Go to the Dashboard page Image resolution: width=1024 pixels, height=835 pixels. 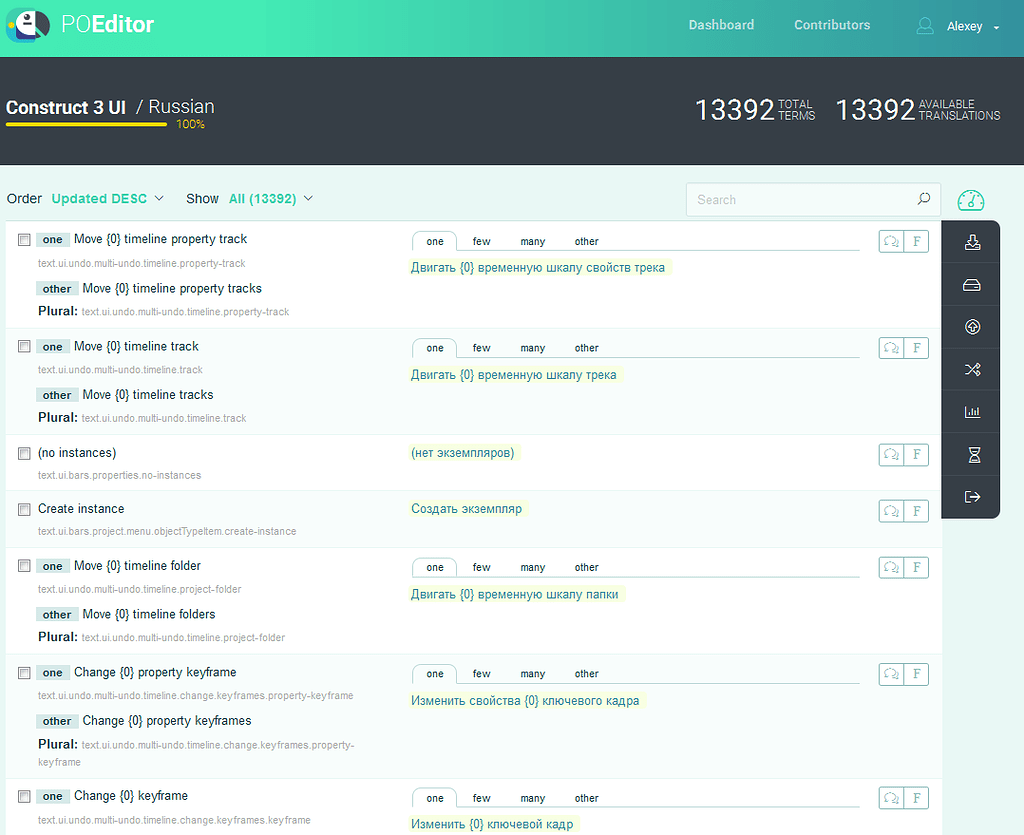click(x=721, y=25)
